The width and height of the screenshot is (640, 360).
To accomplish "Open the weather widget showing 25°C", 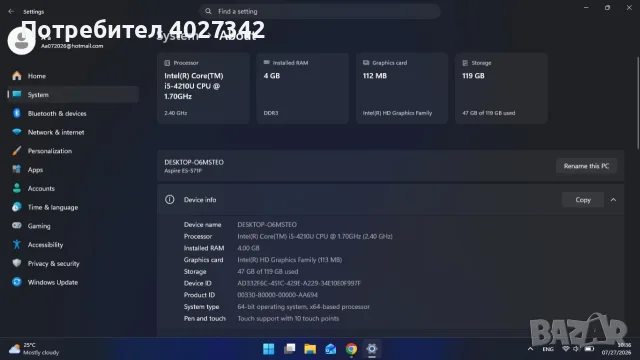I will (x=34, y=349).
